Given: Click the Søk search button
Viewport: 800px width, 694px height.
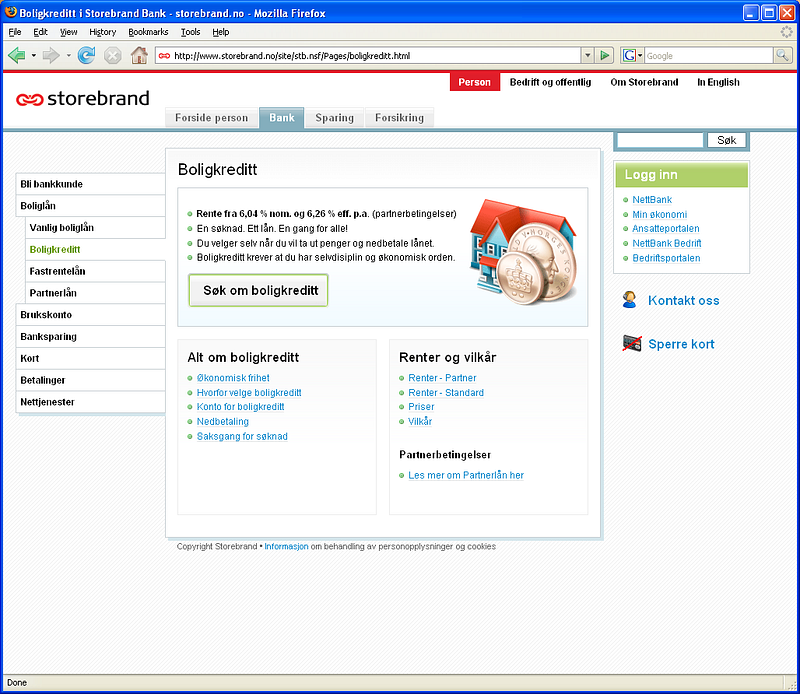Looking at the screenshot, I should pyautogui.click(x=727, y=140).
